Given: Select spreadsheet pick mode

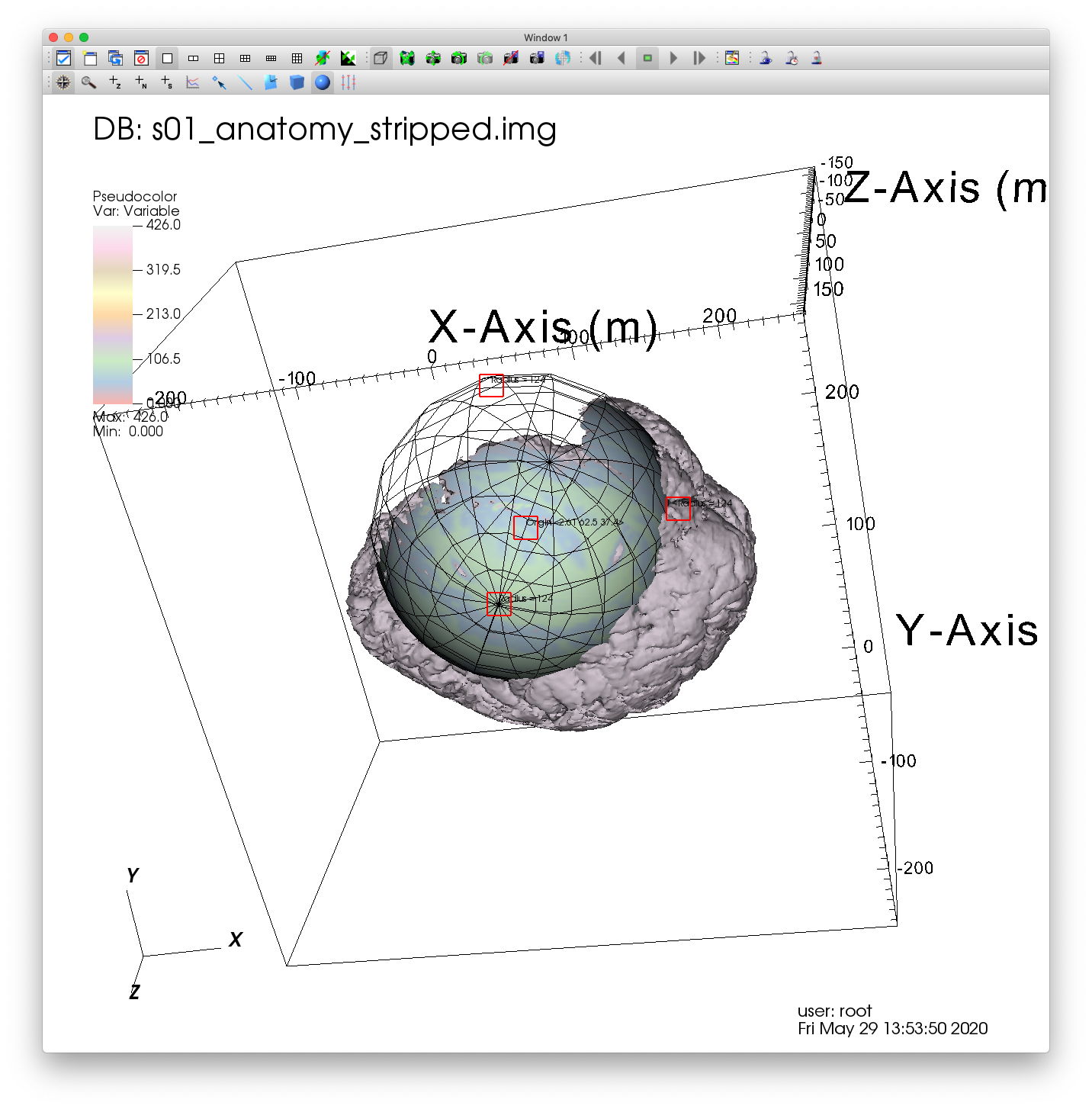Looking at the screenshot, I should [x=167, y=82].
